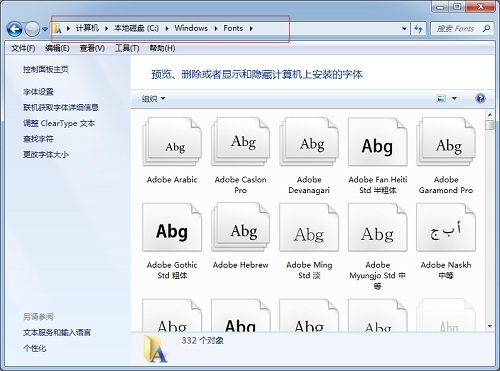Open 控制面板主页 link
Viewport: 500px width, 371px height.
(46, 69)
